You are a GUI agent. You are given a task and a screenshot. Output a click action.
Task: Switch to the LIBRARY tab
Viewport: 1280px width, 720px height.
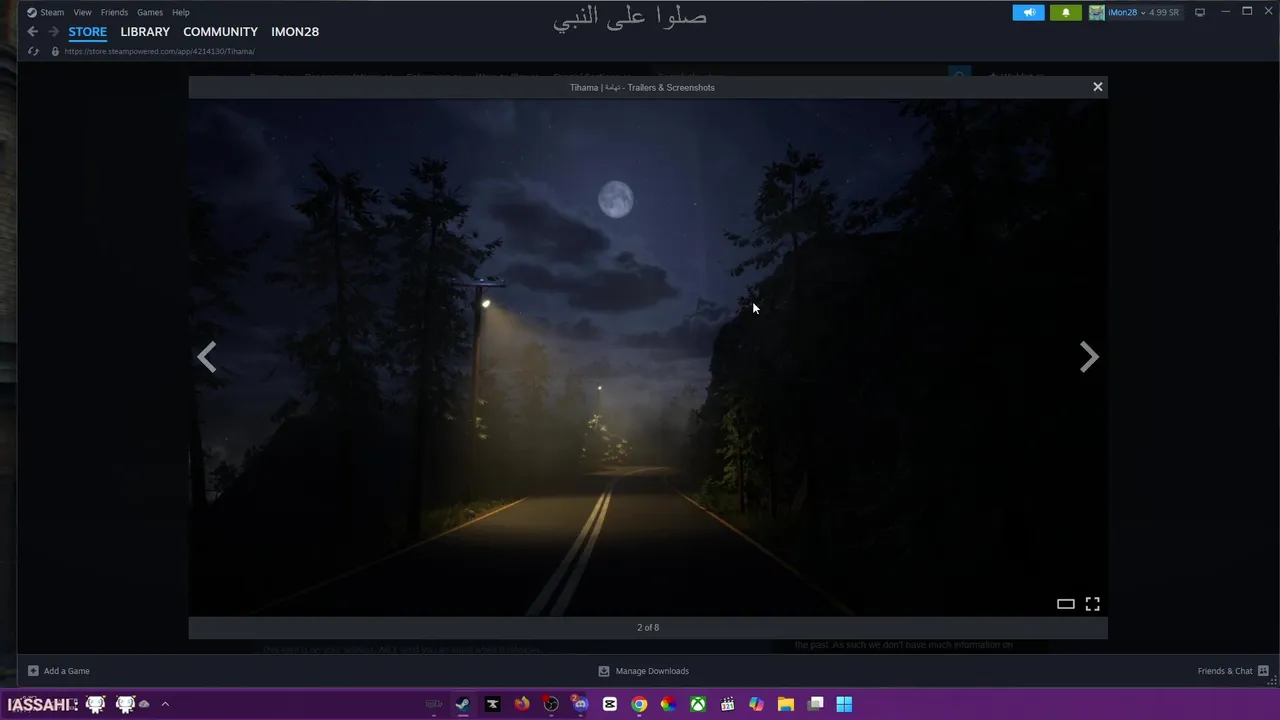coord(145,32)
